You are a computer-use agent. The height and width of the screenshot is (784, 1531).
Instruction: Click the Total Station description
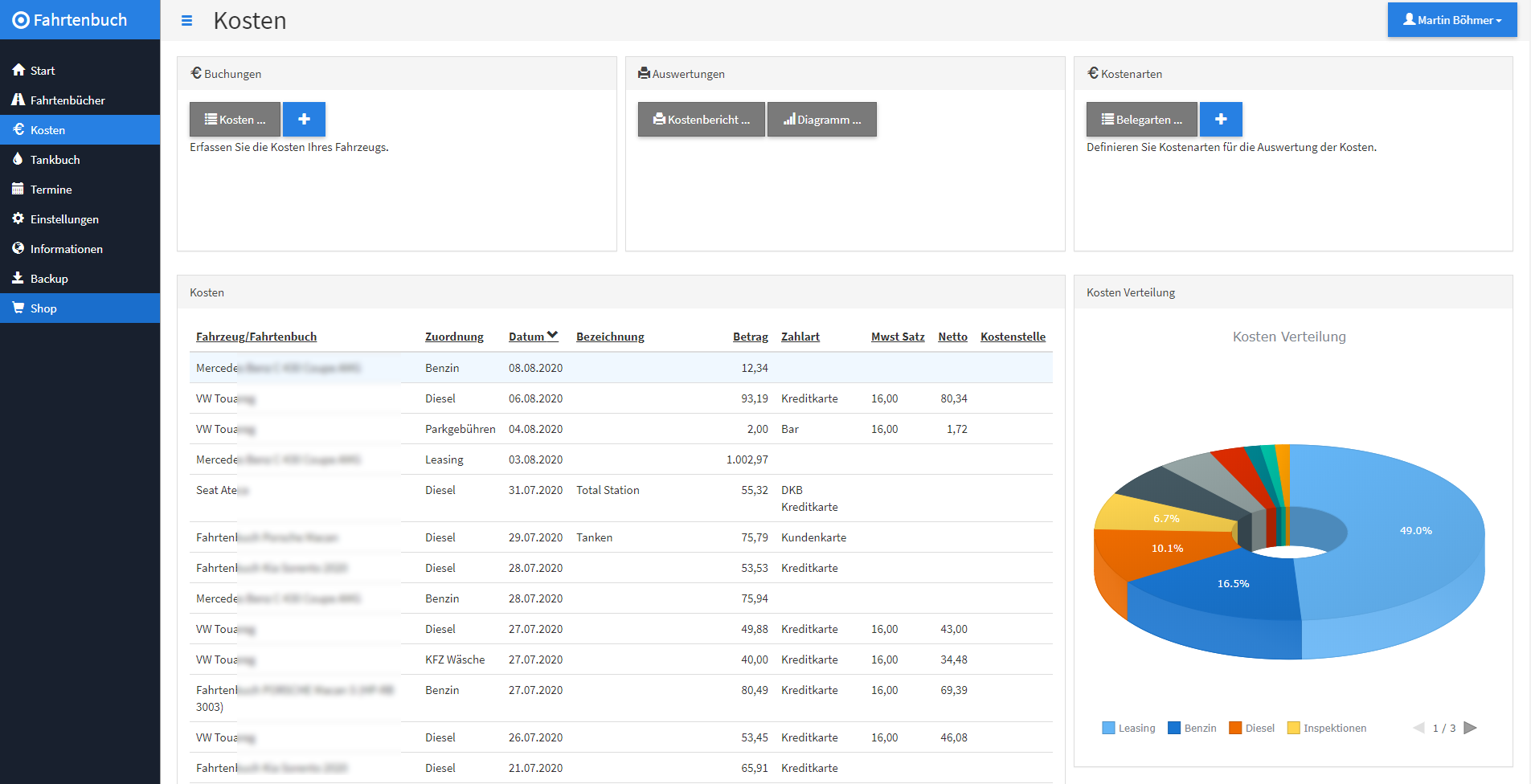point(608,490)
